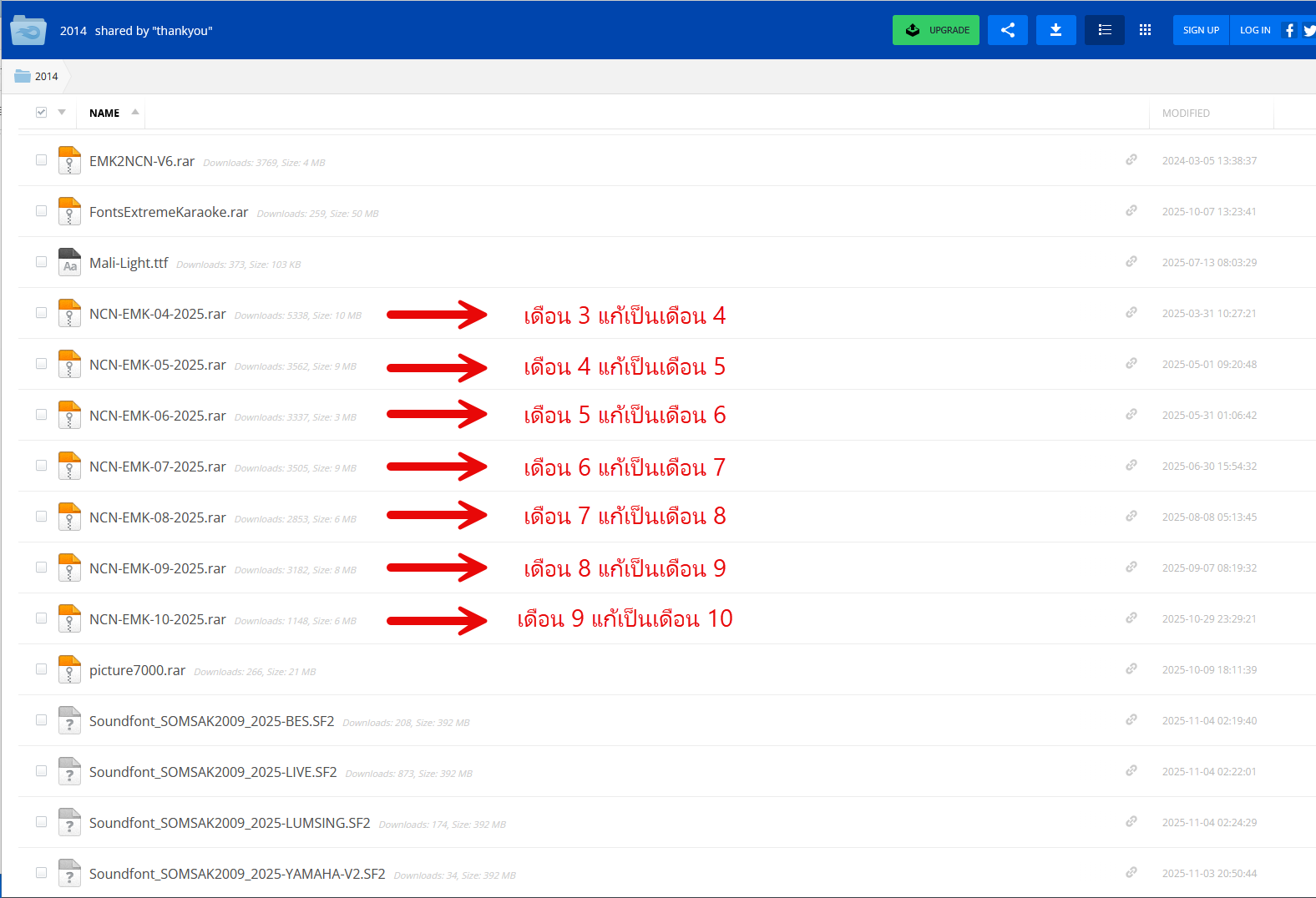
Task: Switch to list view icon
Action: coord(1104,30)
